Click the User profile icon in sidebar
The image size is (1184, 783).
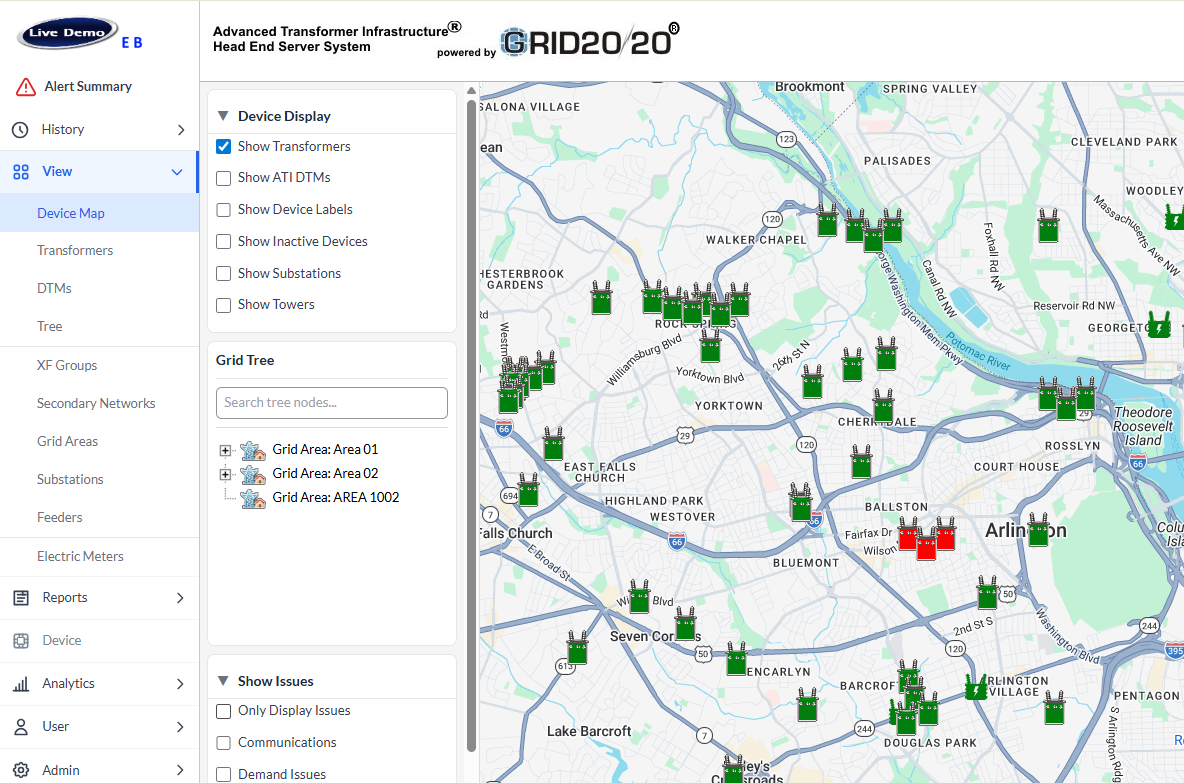[20, 727]
